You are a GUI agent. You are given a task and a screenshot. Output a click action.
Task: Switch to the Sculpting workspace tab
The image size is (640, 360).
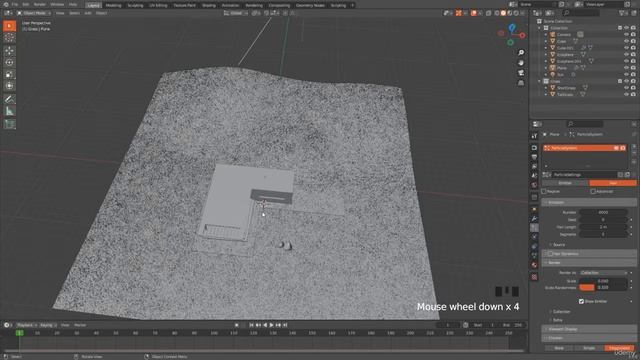pyautogui.click(x=135, y=5)
